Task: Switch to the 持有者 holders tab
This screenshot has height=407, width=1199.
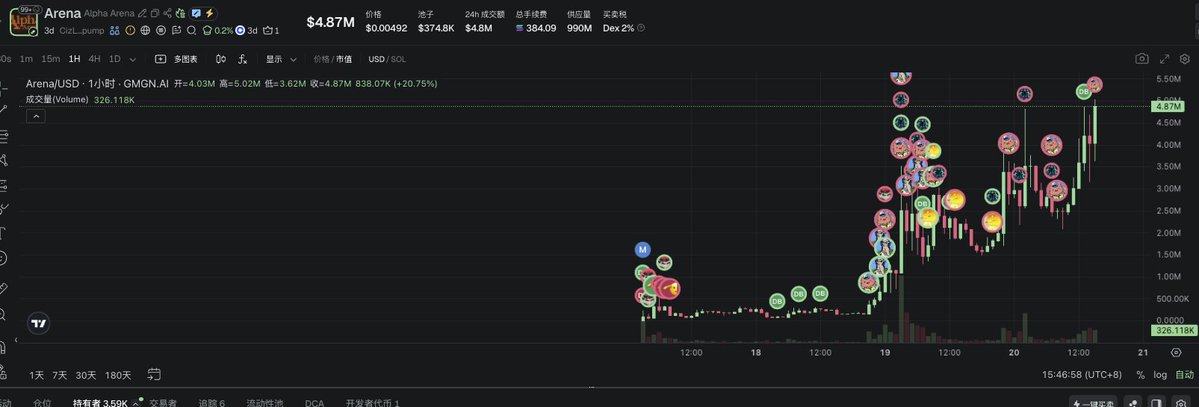Action: coord(99,402)
